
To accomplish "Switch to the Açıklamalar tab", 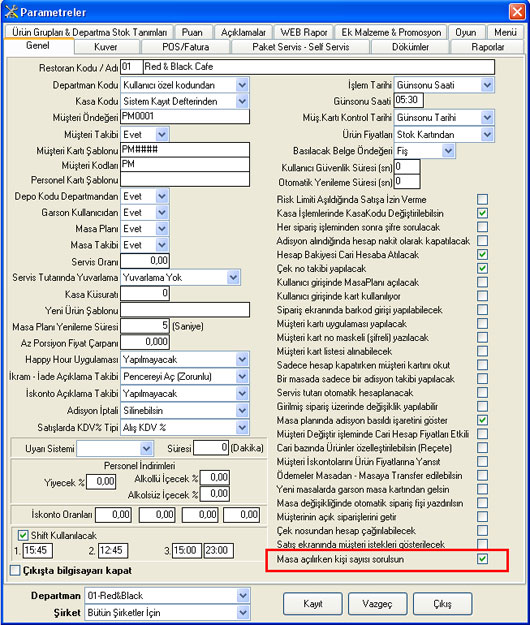I will point(243,32).
